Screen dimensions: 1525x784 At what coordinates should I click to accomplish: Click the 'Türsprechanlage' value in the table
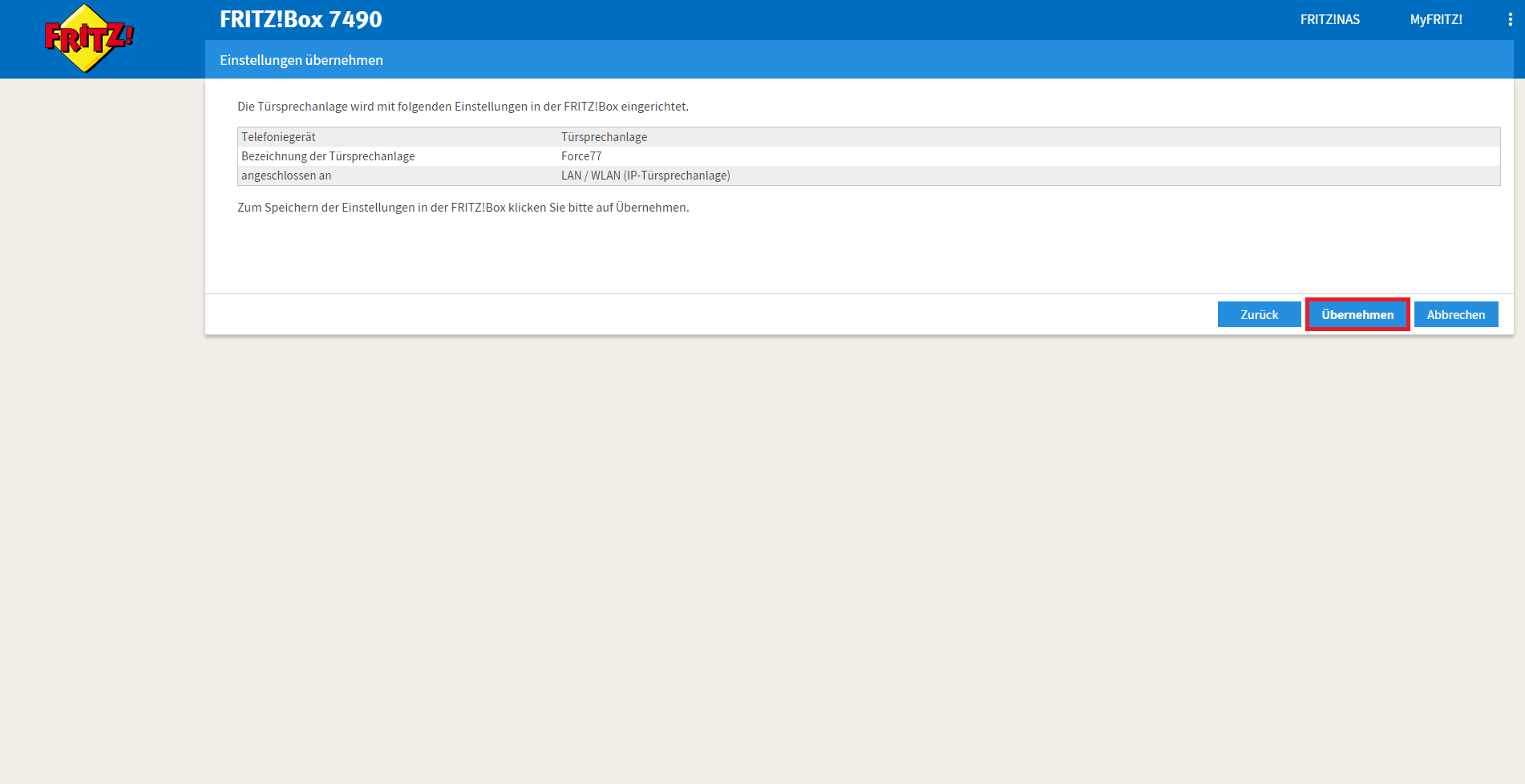click(604, 137)
